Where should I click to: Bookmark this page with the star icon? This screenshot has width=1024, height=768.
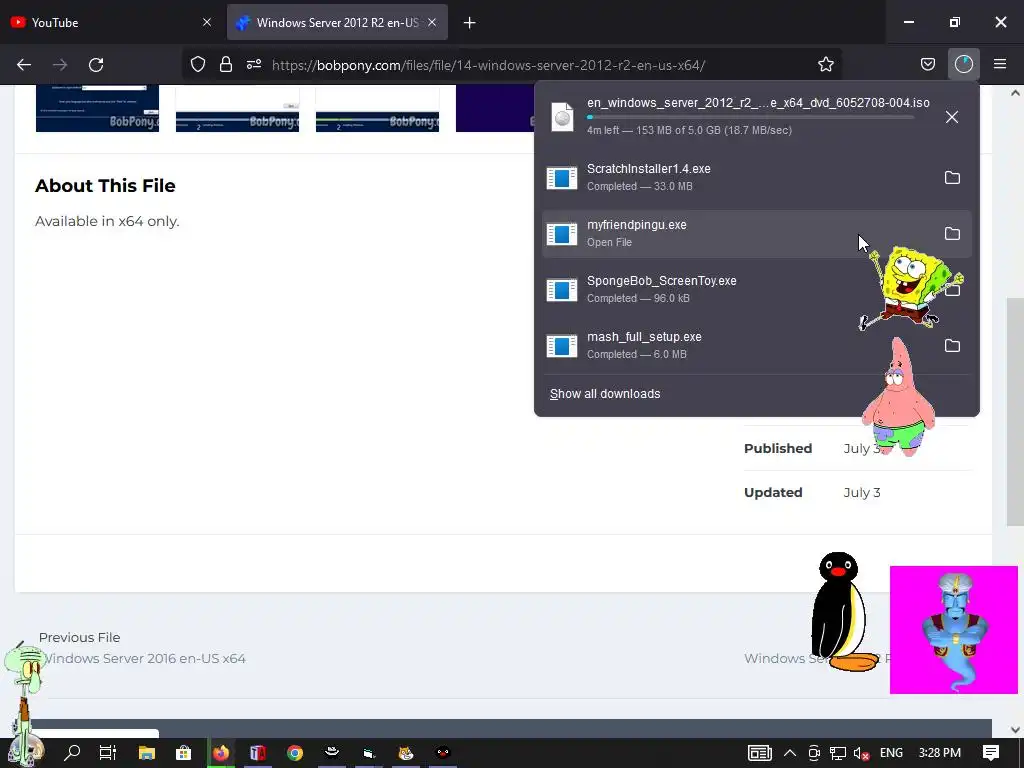pyautogui.click(x=825, y=65)
